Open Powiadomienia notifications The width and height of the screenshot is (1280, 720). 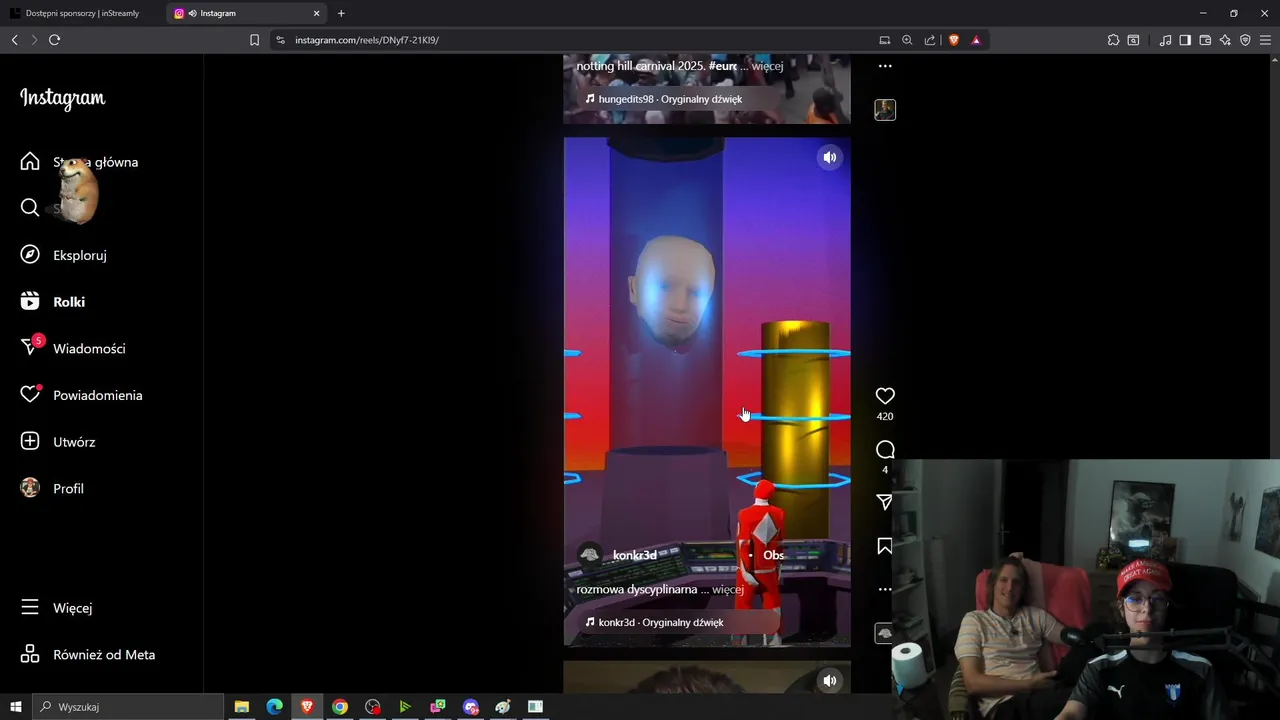(x=81, y=395)
